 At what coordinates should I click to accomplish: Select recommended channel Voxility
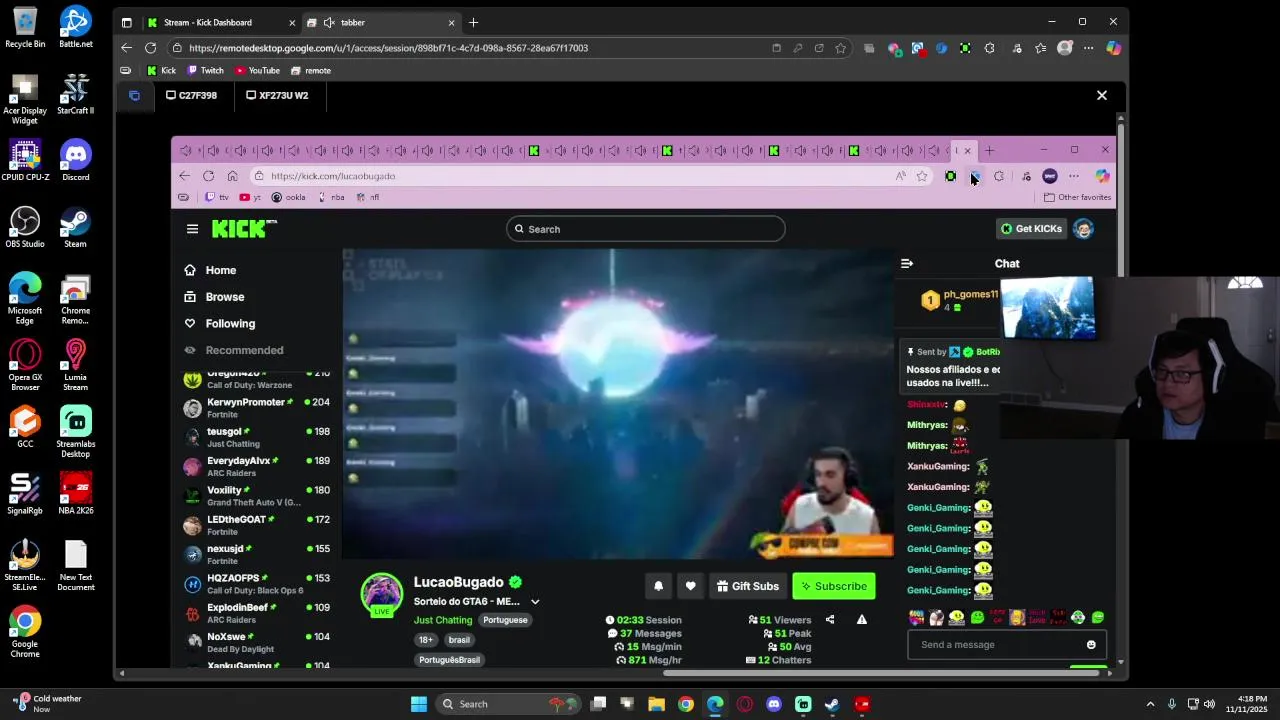[256, 496]
